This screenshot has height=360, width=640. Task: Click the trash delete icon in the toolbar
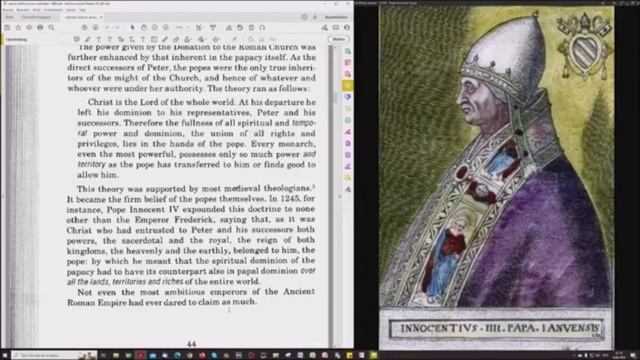[251, 27]
